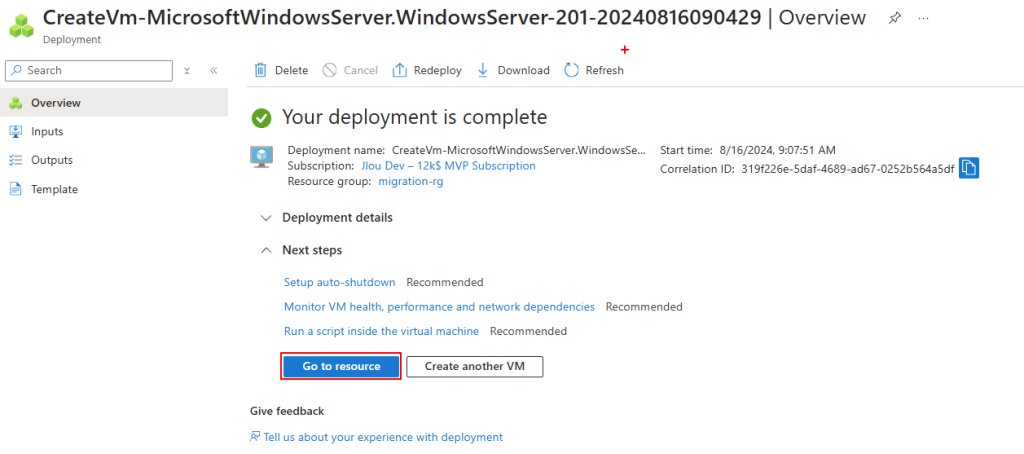Click the Delete trash can icon
This screenshot has height=454, width=1024.
(x=261, y=70)
